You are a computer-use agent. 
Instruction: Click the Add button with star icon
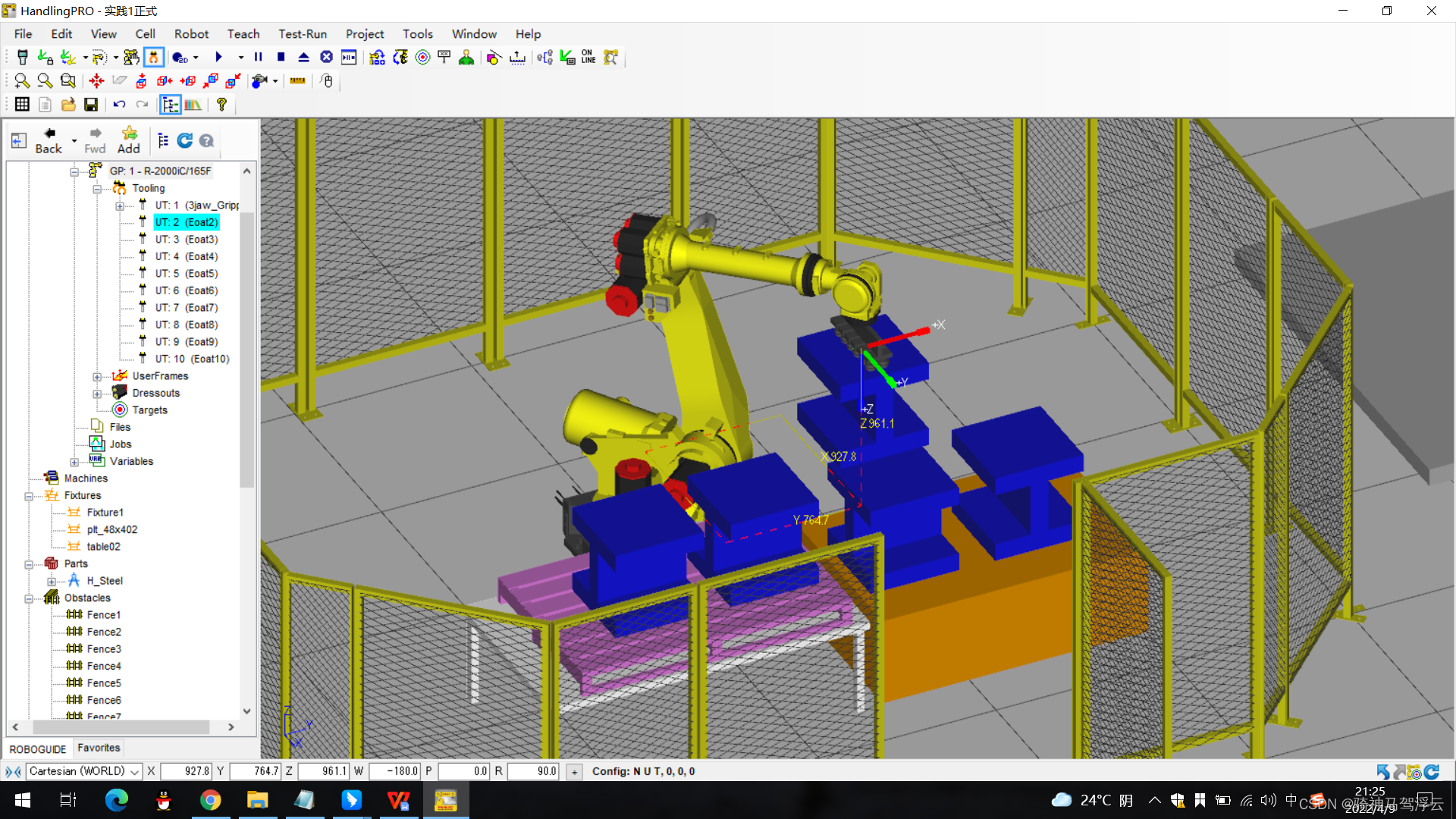pos(128,141)
